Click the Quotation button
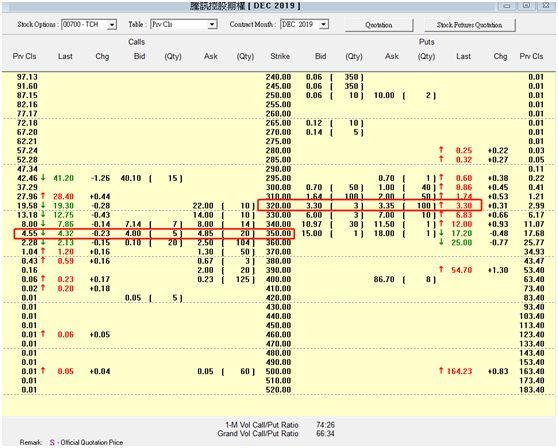The height and width of the screenshot is (448, 558). click(x=379, y=25)
